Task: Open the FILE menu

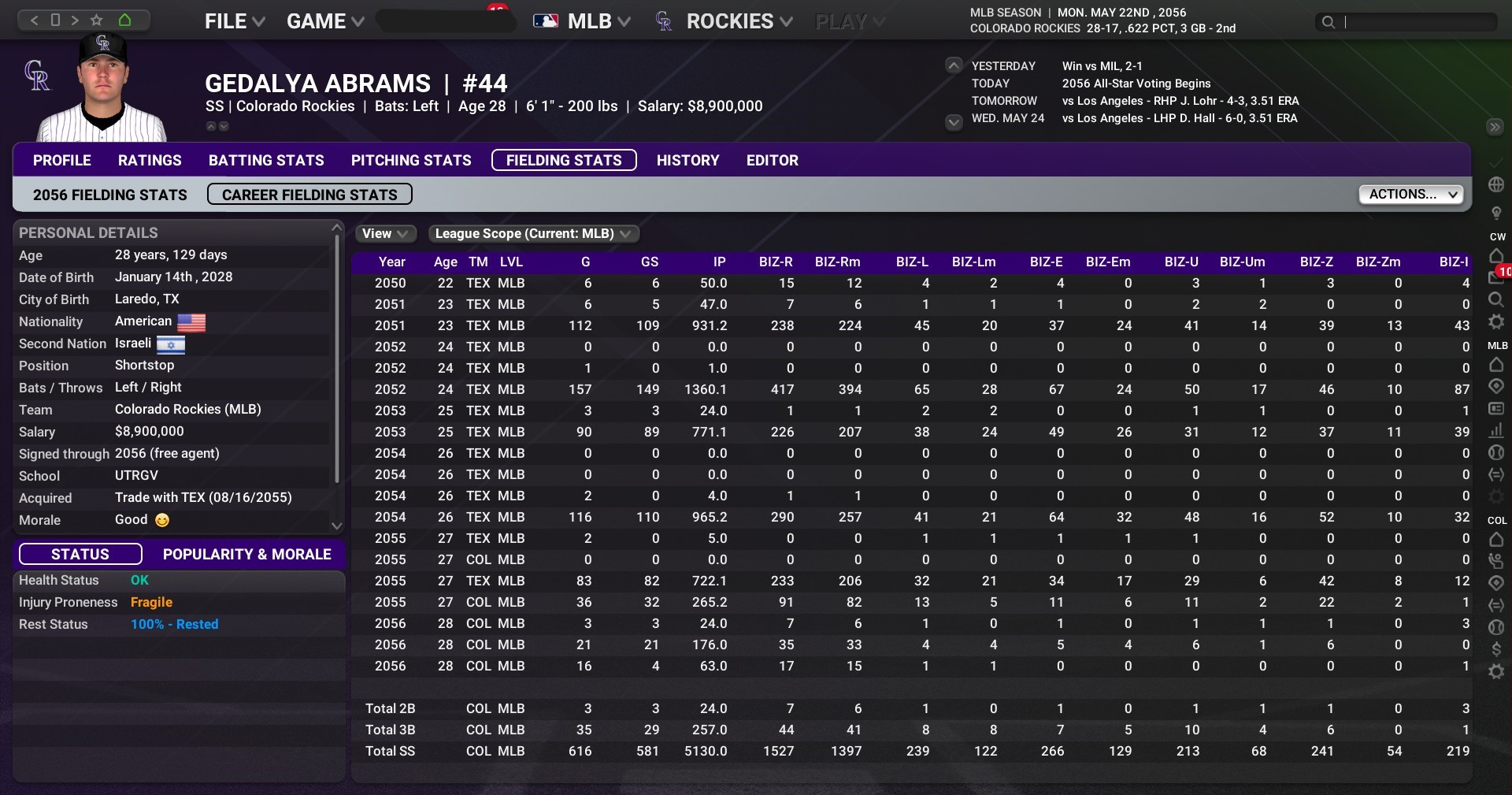Action: (235, 21)
